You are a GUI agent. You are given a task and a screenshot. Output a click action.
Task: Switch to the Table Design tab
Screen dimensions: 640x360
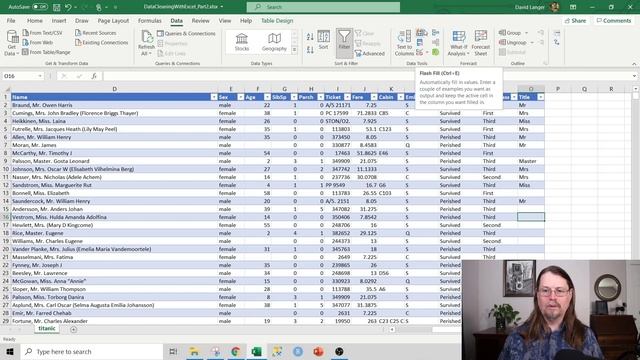pyautogui.click(x=277, y=20)
